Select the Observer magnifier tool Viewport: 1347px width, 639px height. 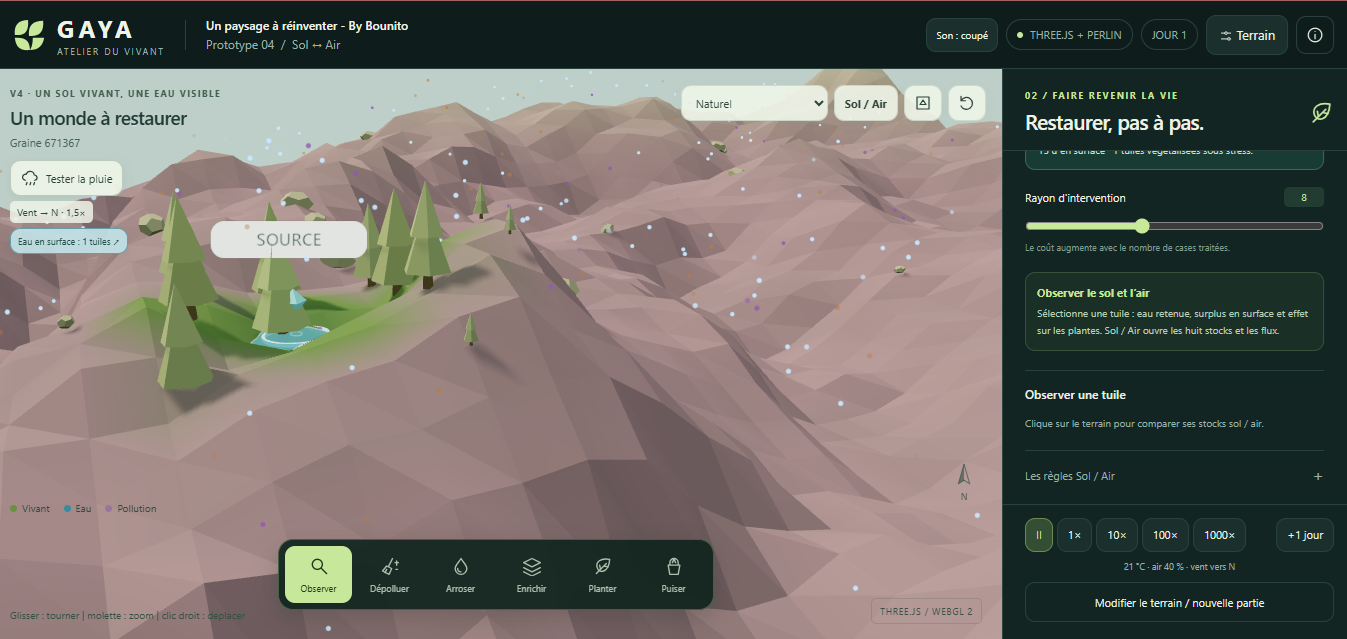(x=318, y=574)
